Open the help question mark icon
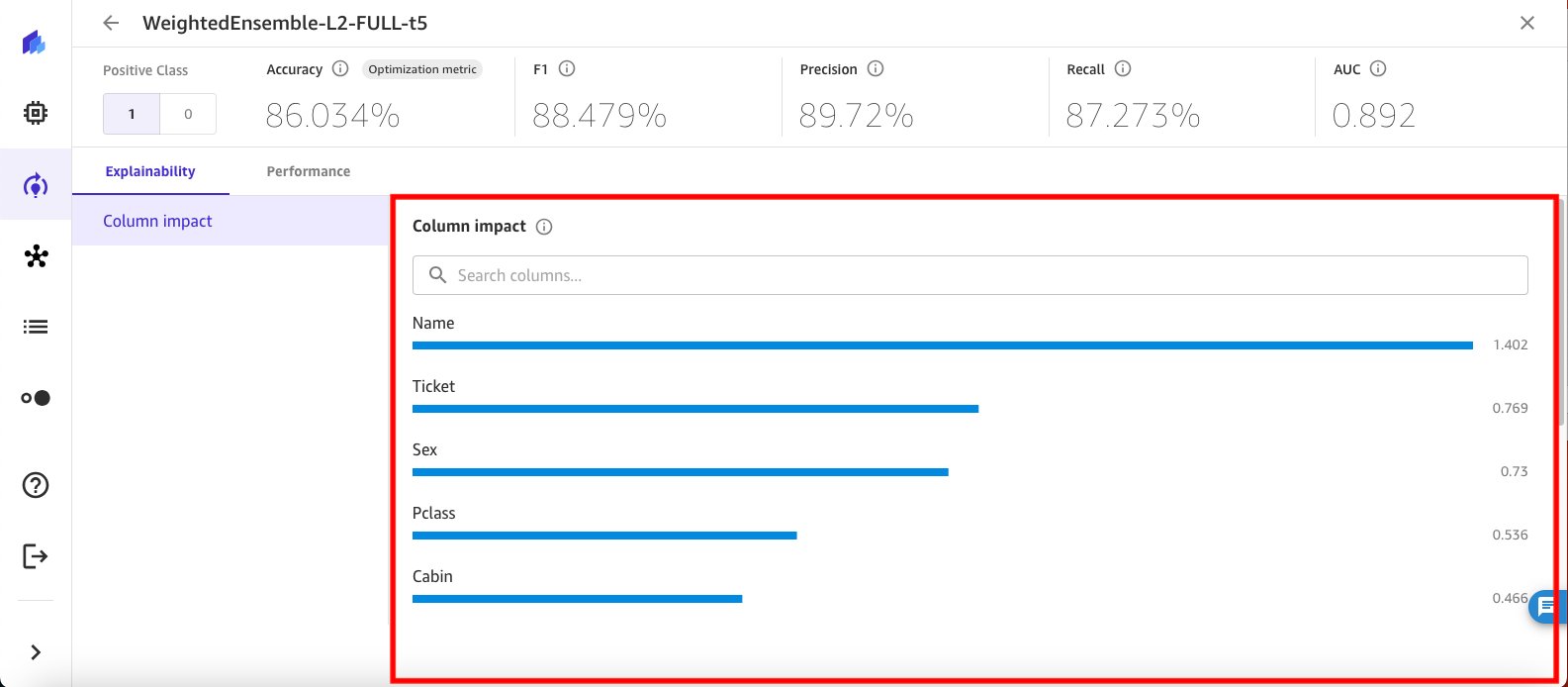This screenshot has width=1568, height=687. tap(36, 485)
